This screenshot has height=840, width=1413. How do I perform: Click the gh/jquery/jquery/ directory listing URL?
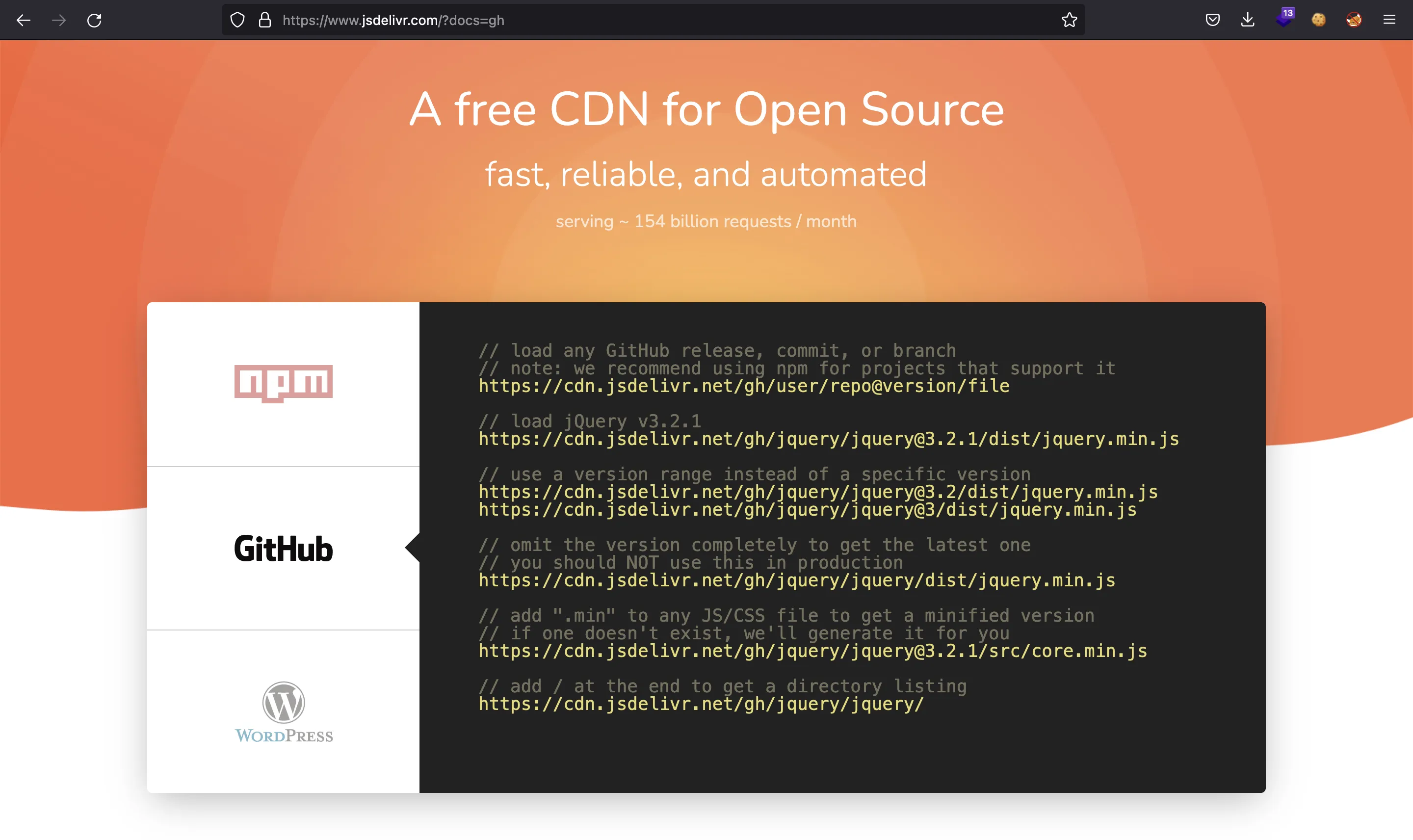(701, 704)
